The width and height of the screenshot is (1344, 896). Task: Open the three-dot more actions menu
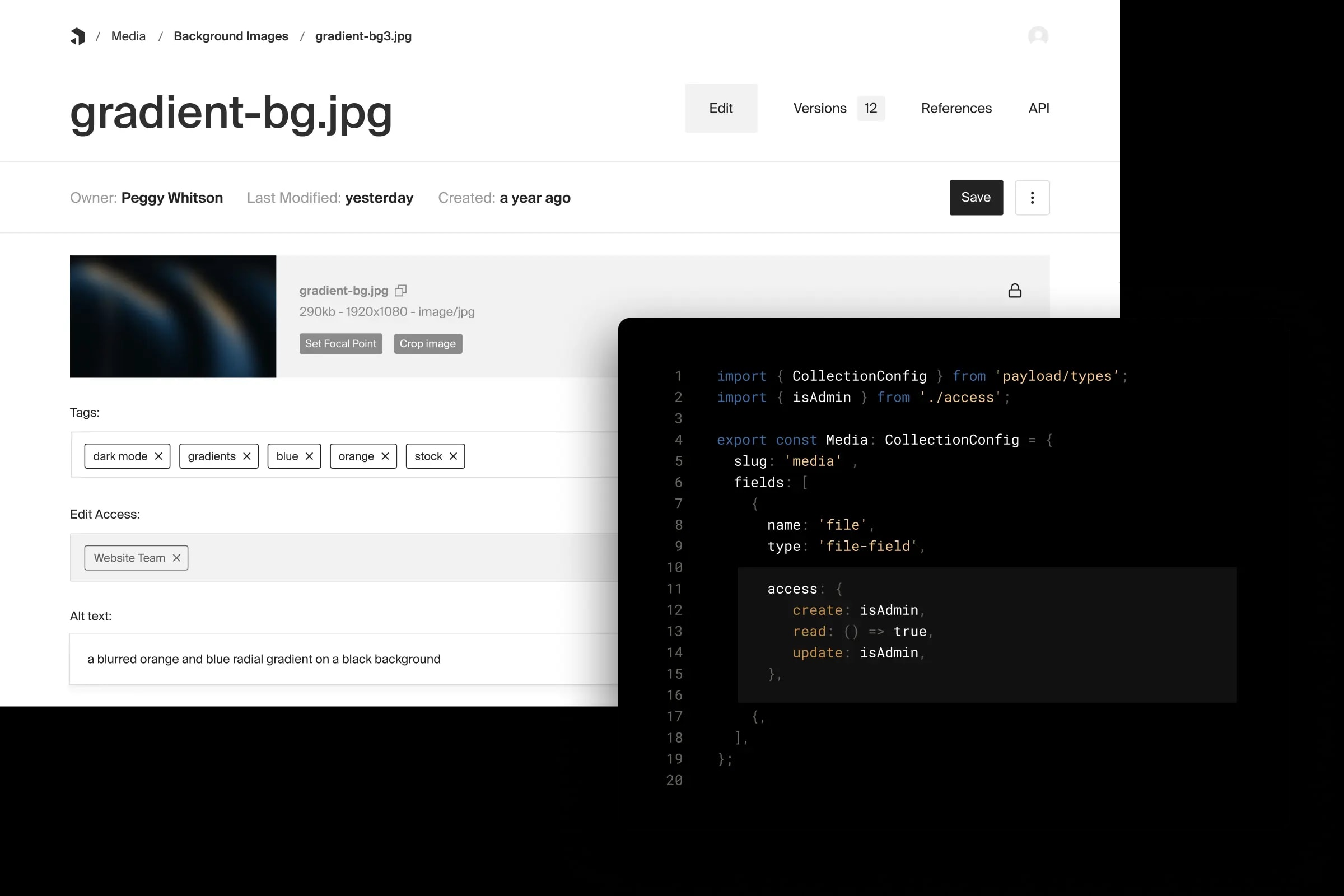(x=1032, y=198)
